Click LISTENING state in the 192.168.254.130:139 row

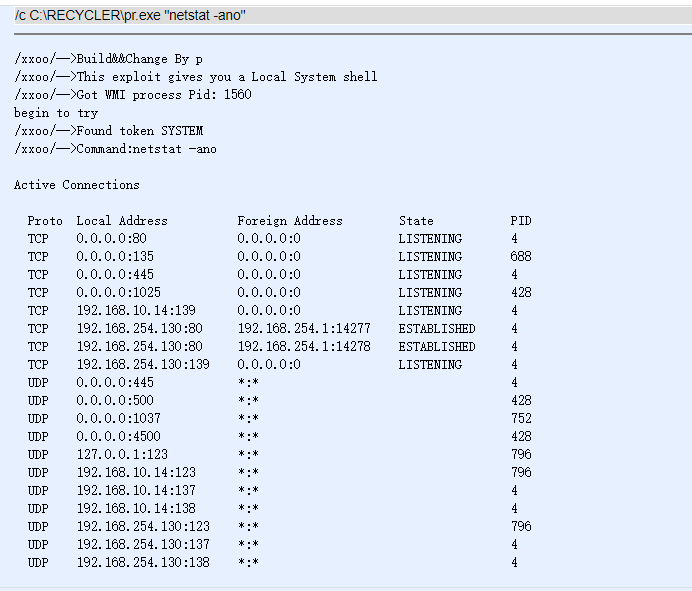(x=430, y=365)
